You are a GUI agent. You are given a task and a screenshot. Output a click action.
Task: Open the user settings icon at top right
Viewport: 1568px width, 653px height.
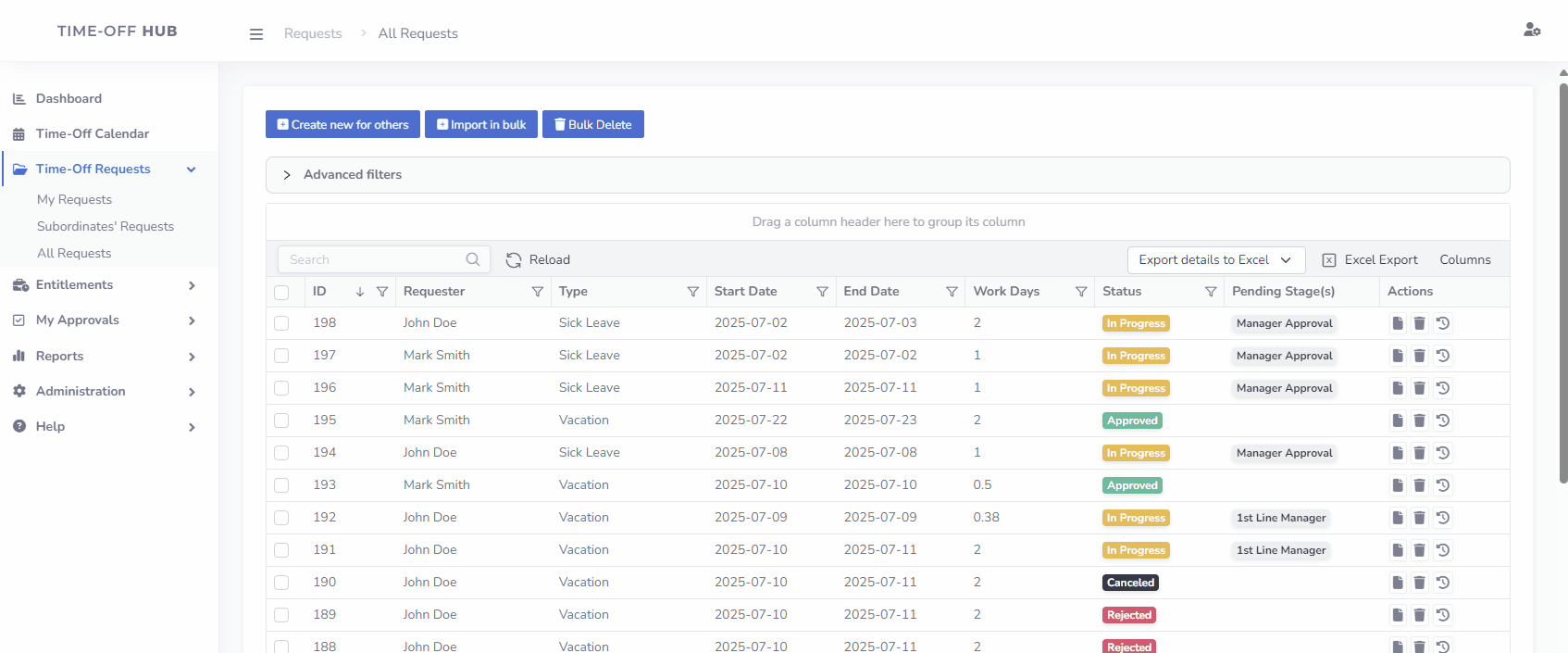(x=1532, y=30)
